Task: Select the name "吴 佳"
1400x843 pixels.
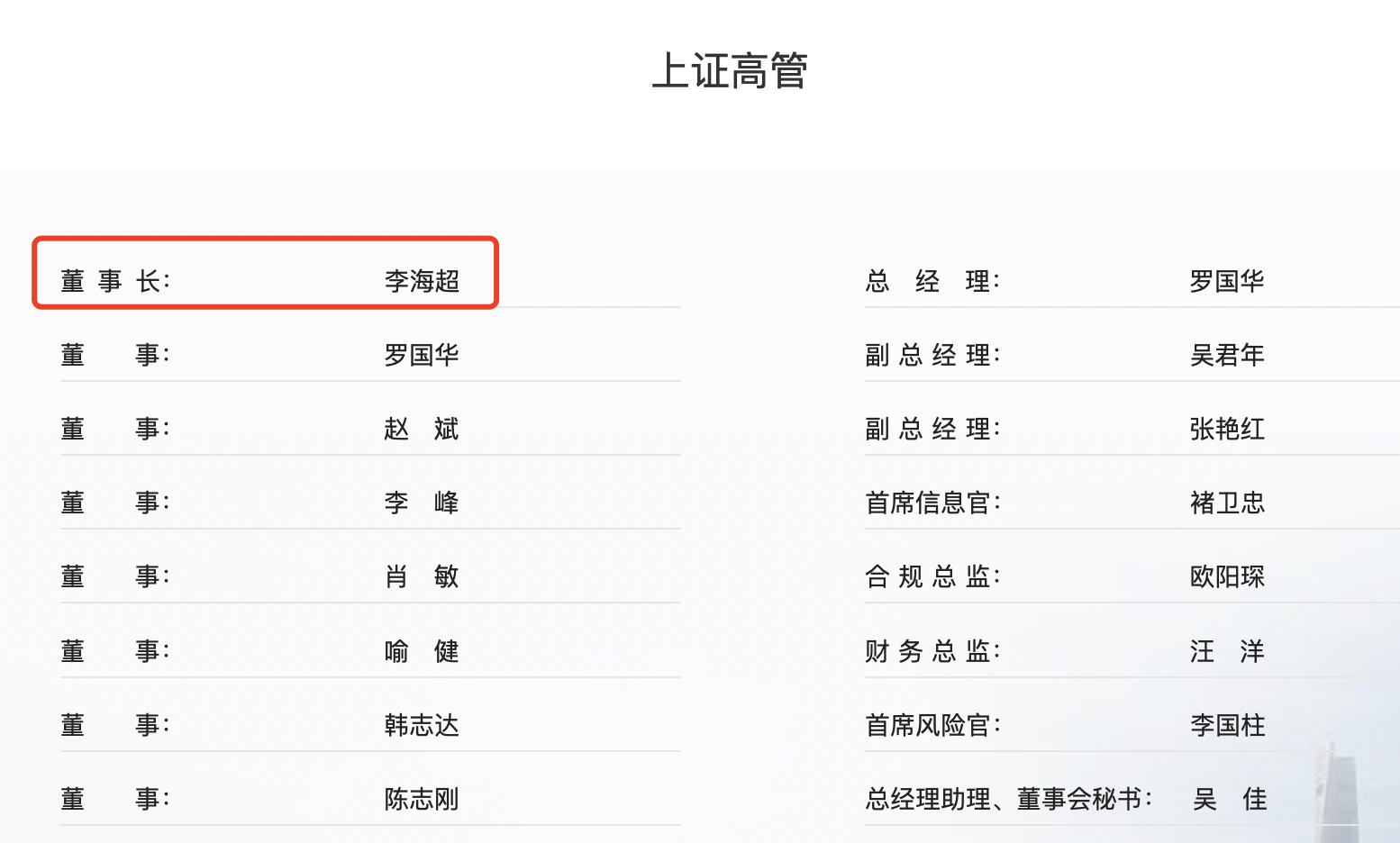Action: [1230, 799]
